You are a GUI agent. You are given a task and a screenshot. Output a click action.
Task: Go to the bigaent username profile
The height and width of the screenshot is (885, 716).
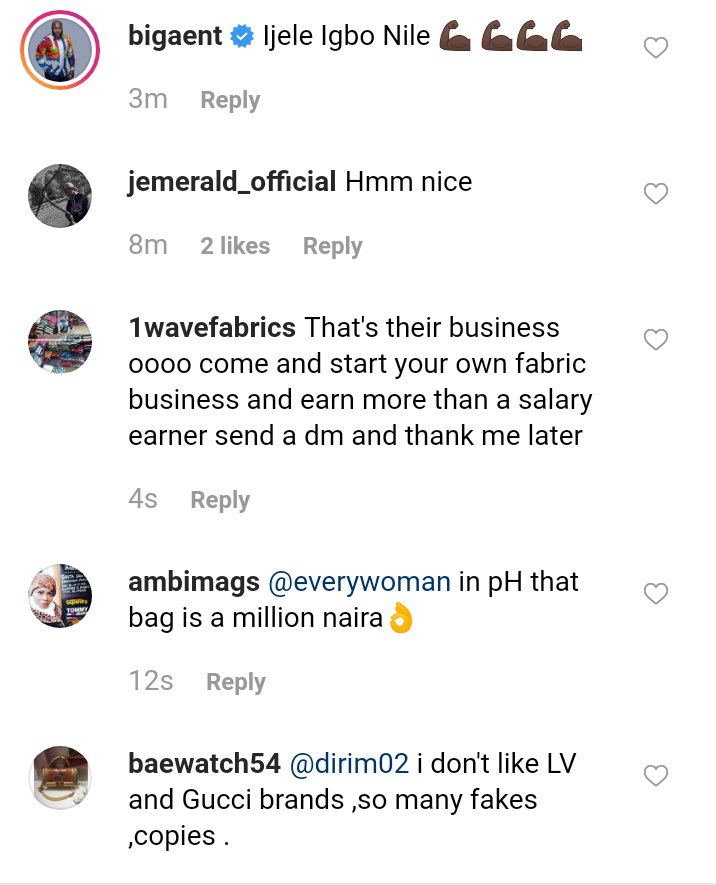176,37
